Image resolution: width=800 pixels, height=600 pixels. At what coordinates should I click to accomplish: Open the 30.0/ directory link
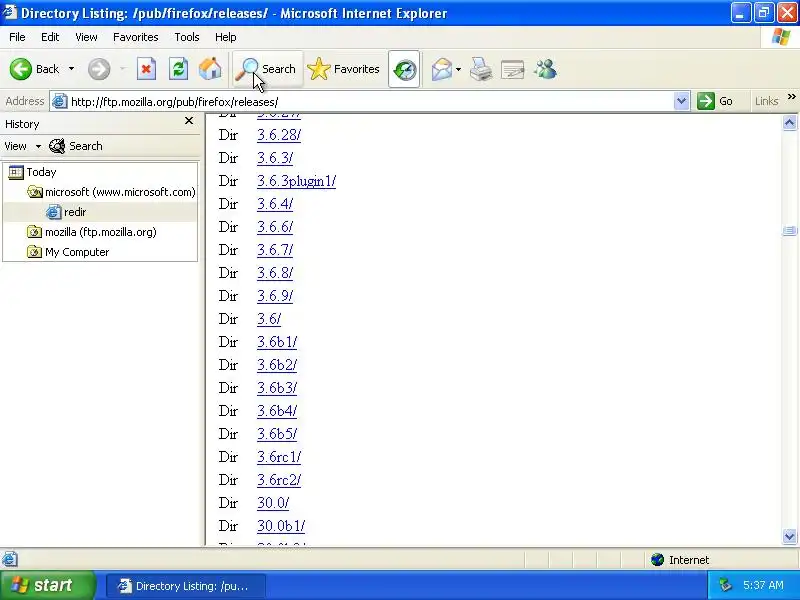point(273,503)
